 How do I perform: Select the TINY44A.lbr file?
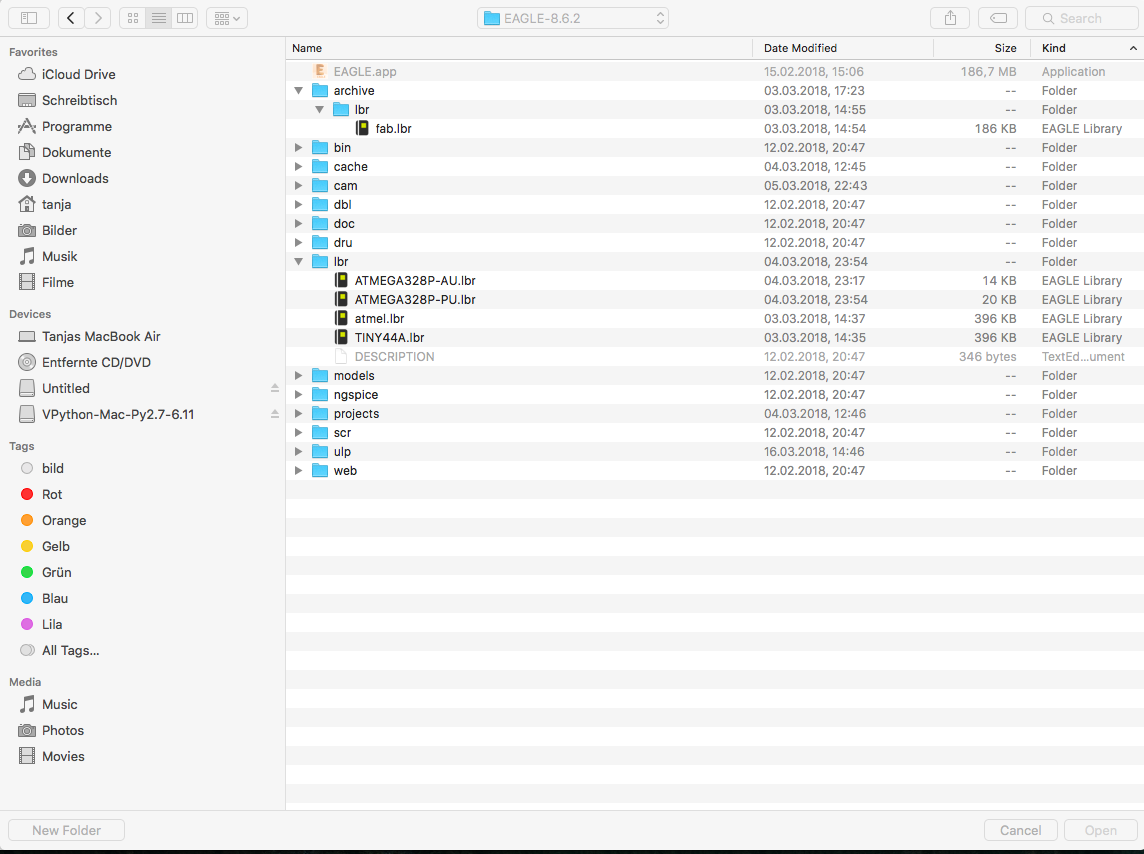[715, 338]
